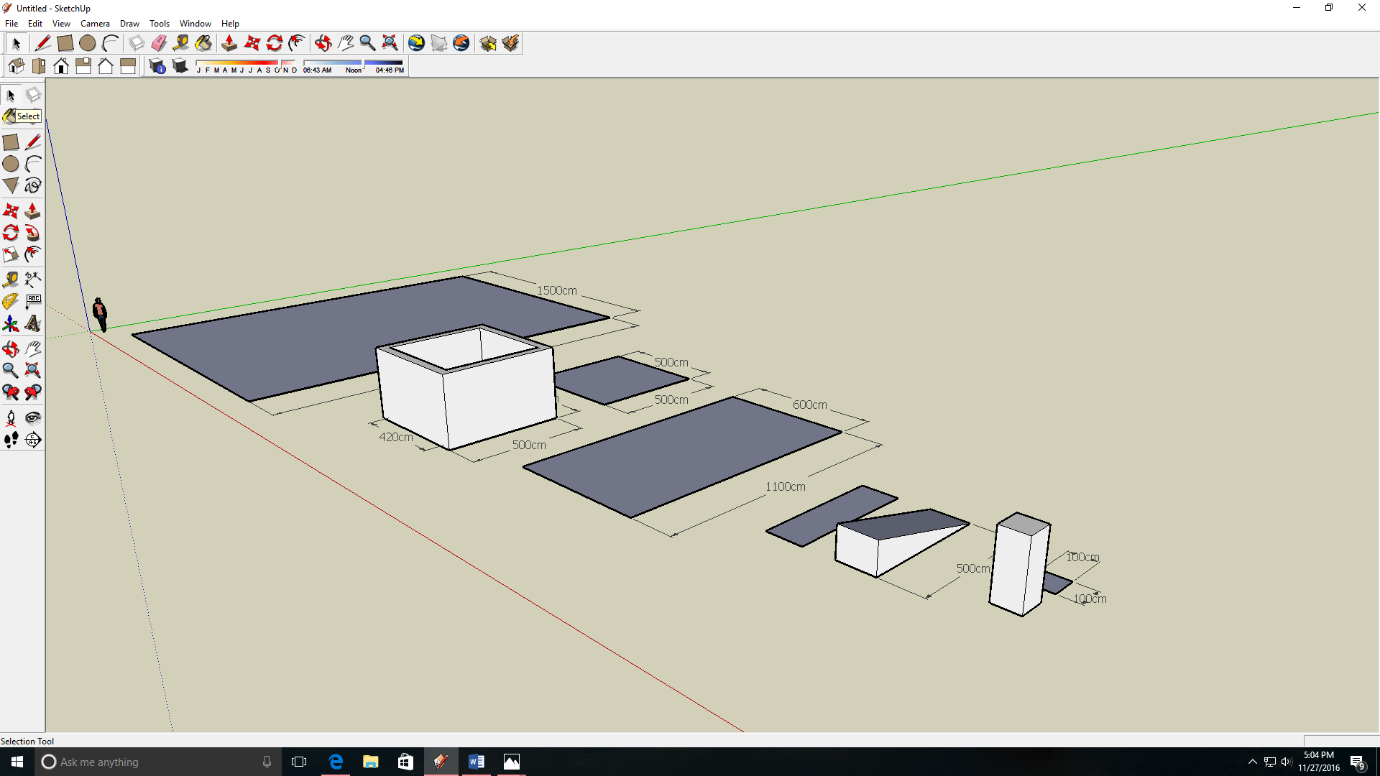Open the Camera menu
This screenshot has width=1380, height=776.
95,23
